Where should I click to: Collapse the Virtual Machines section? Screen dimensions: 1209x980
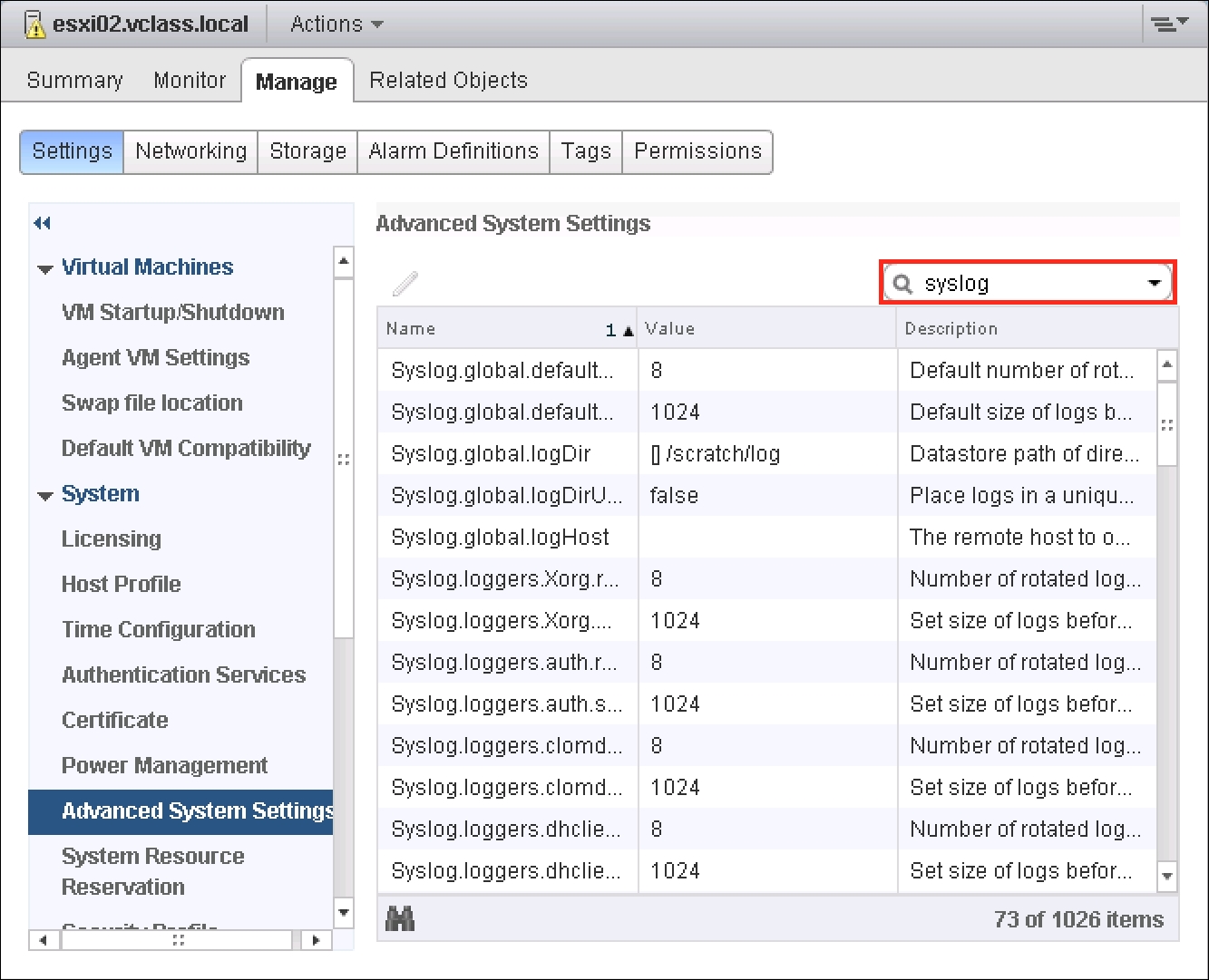[x=44, y=269]
